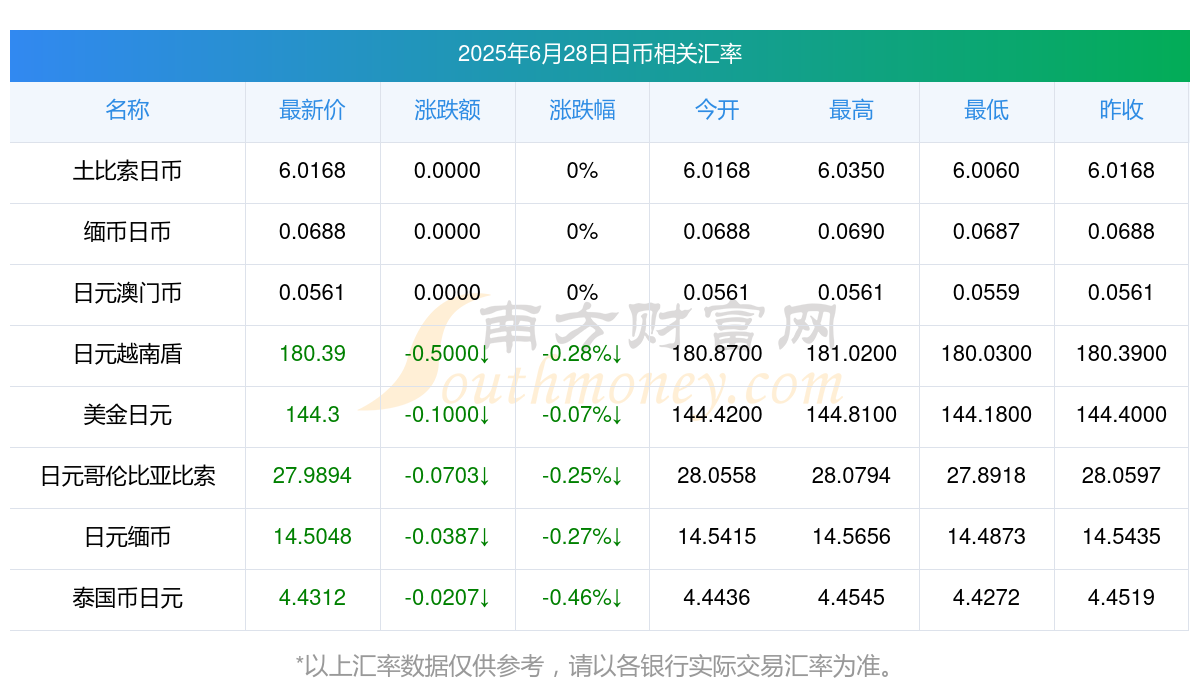Screen dimensions: 1200x698
Task: Click change percent -0.07%↓
Action: pos(582,415)
